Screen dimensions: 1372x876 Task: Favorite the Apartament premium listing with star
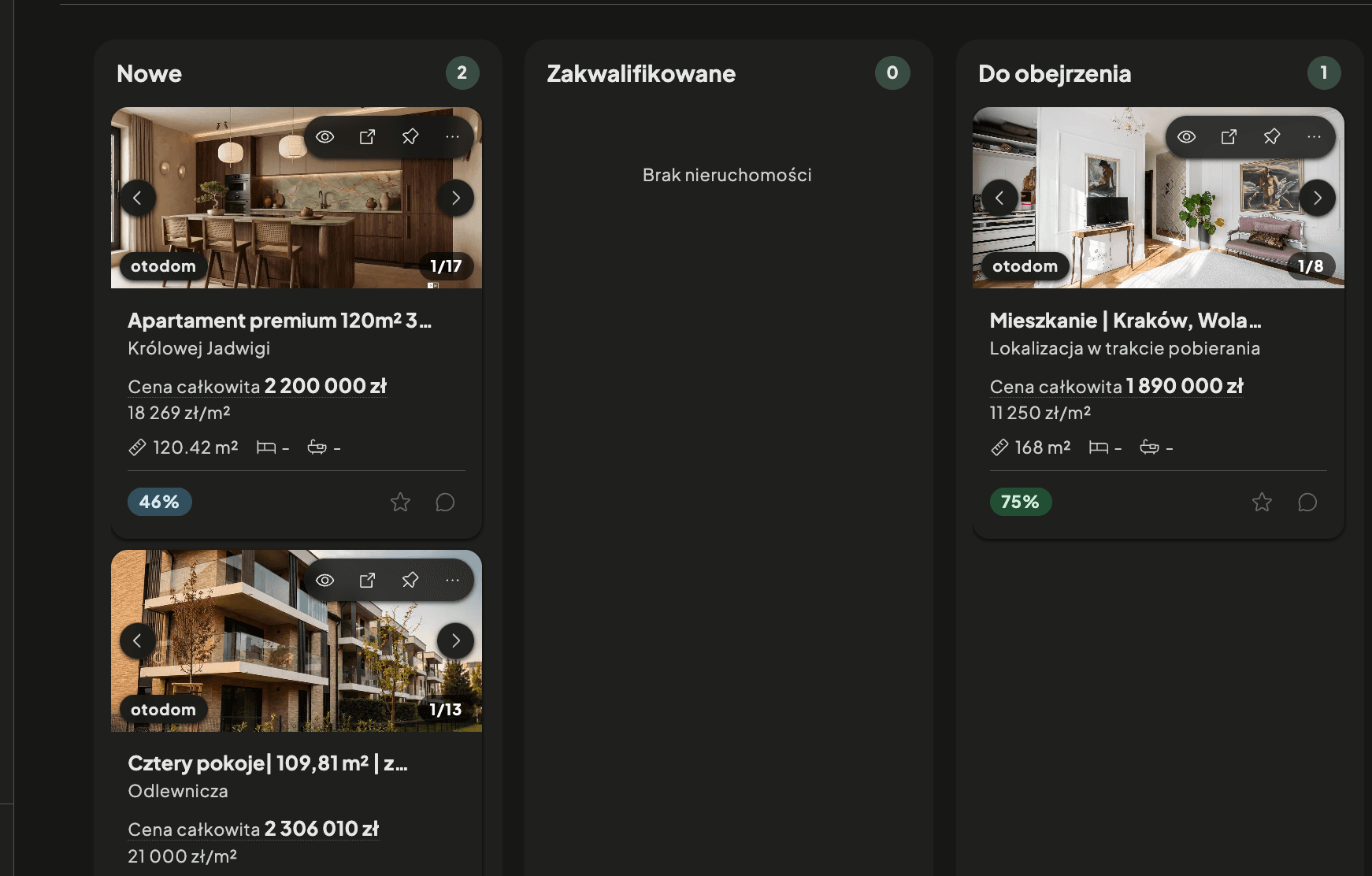(401, 502)
